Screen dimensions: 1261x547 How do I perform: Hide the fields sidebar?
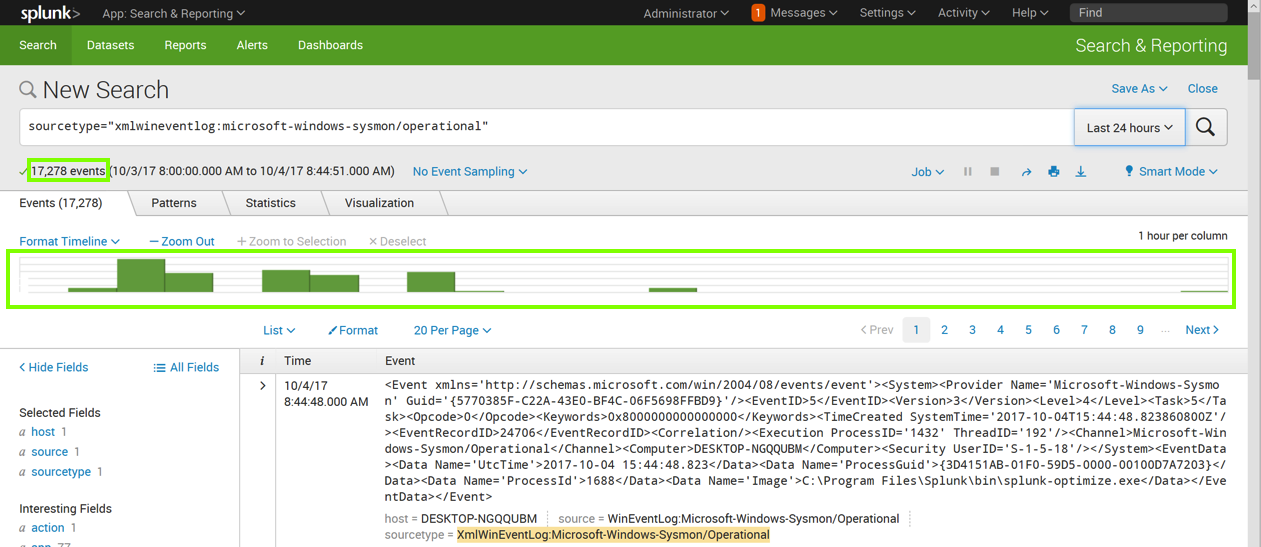click(54, 367)
